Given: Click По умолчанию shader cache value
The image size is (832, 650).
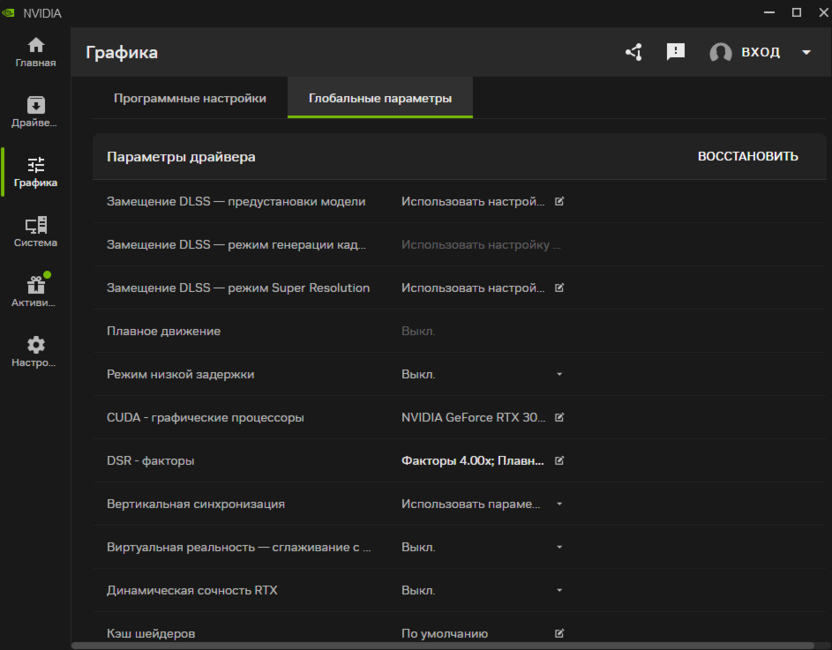Looking at the screenshot, I should (x=444, y=634).
